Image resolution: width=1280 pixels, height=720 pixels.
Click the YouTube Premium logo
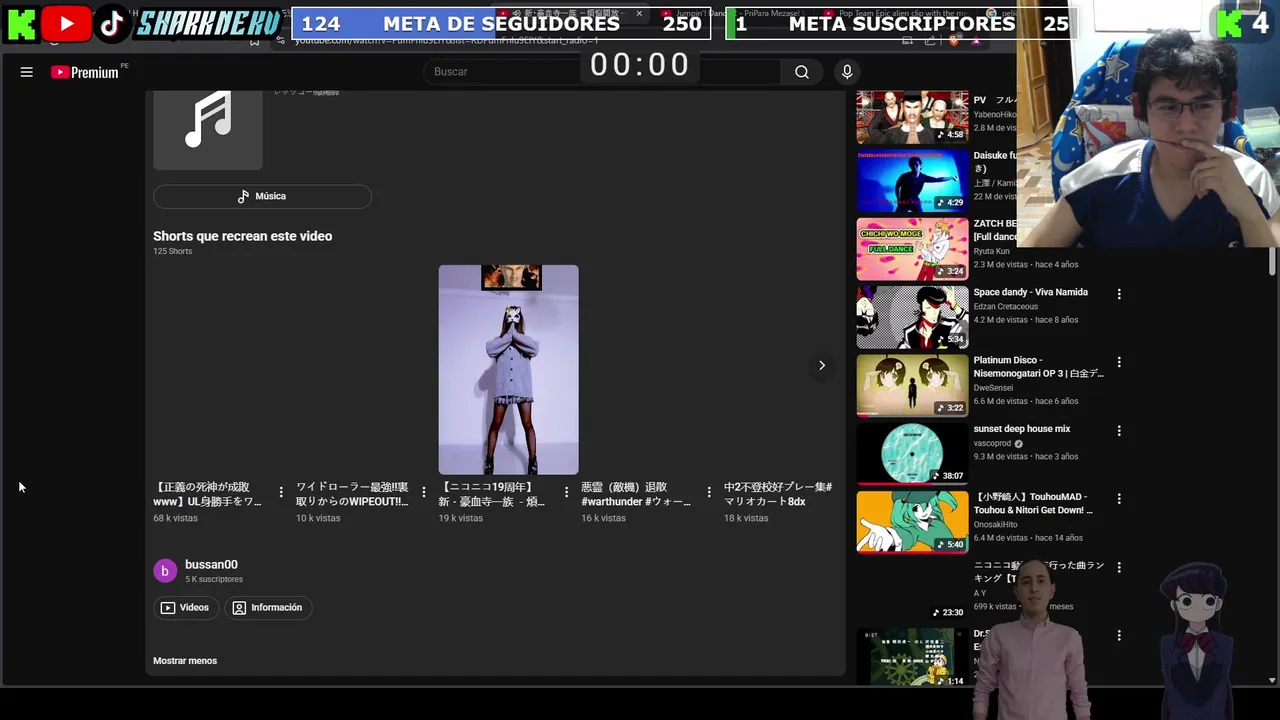click(85, 72)
